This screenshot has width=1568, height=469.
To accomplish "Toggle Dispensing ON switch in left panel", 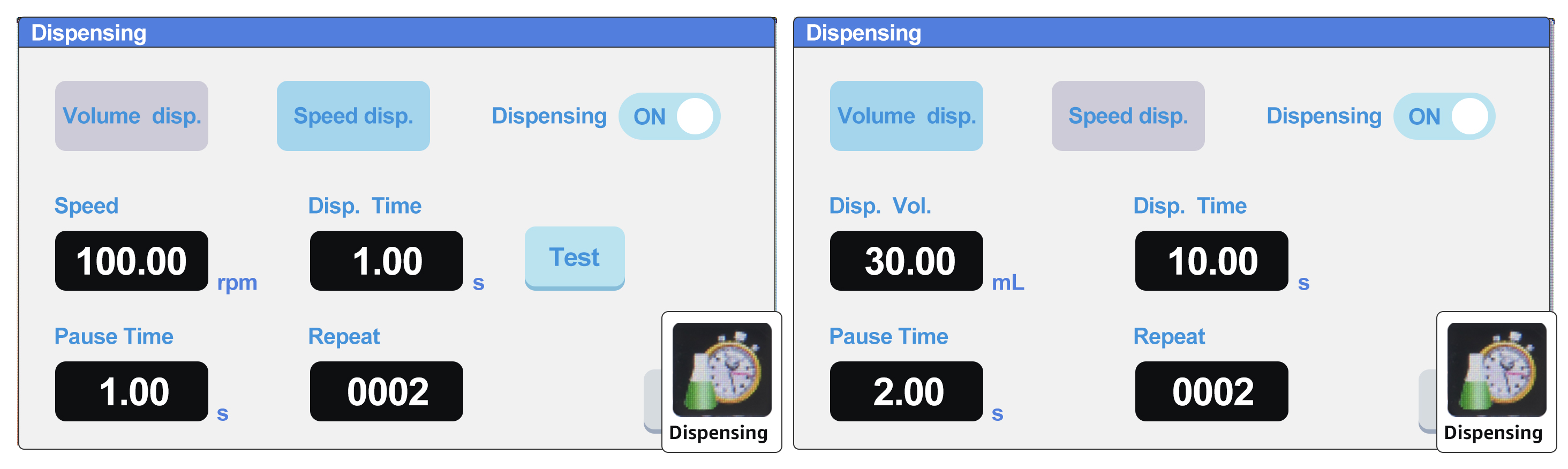I will point(669,116).
